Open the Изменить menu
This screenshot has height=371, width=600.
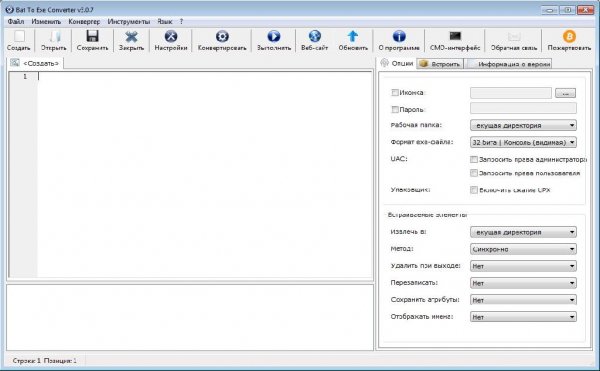(46, 22)
